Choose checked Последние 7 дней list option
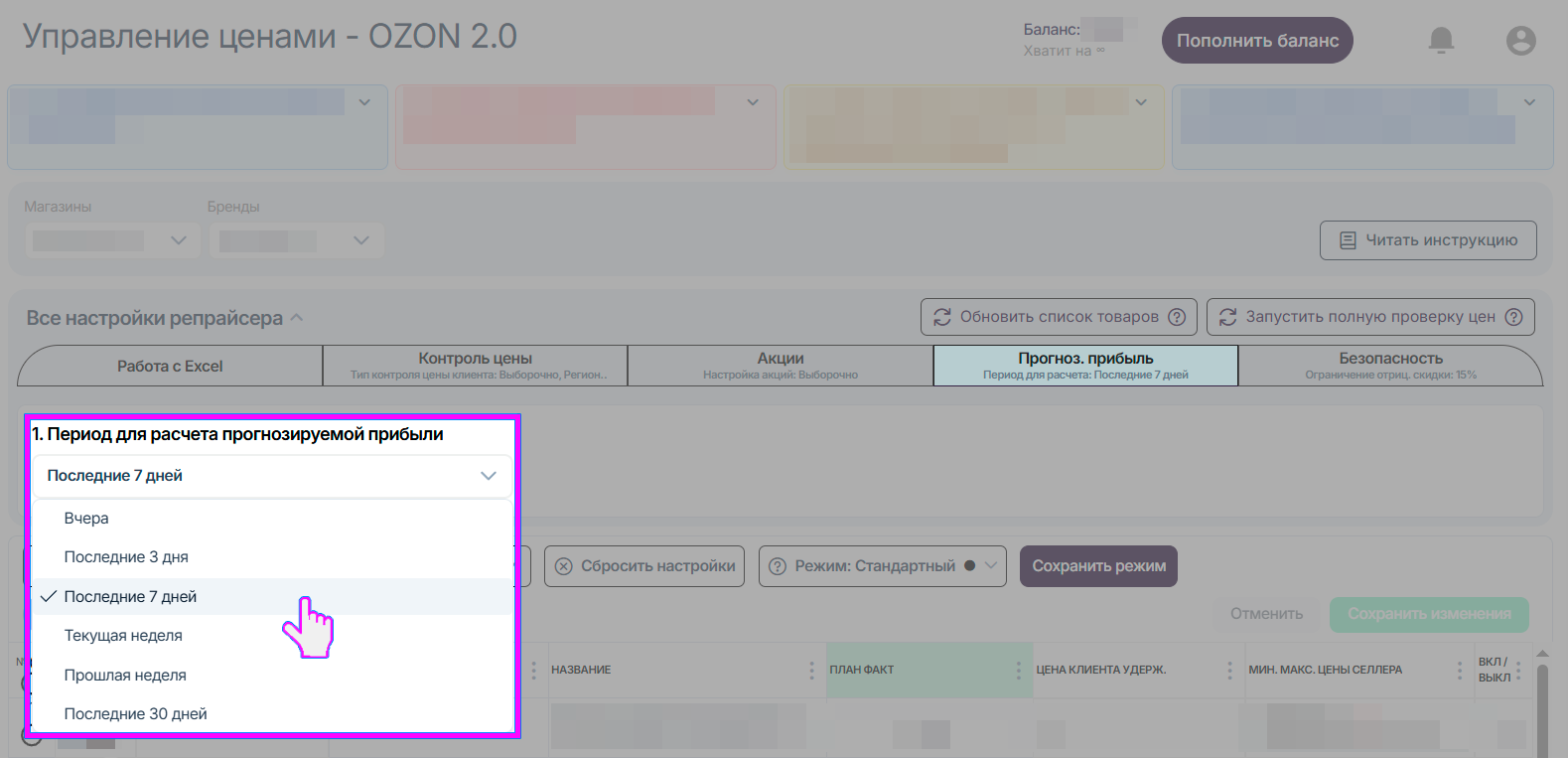Viewport: 1568px width, 758px height. 272,597
